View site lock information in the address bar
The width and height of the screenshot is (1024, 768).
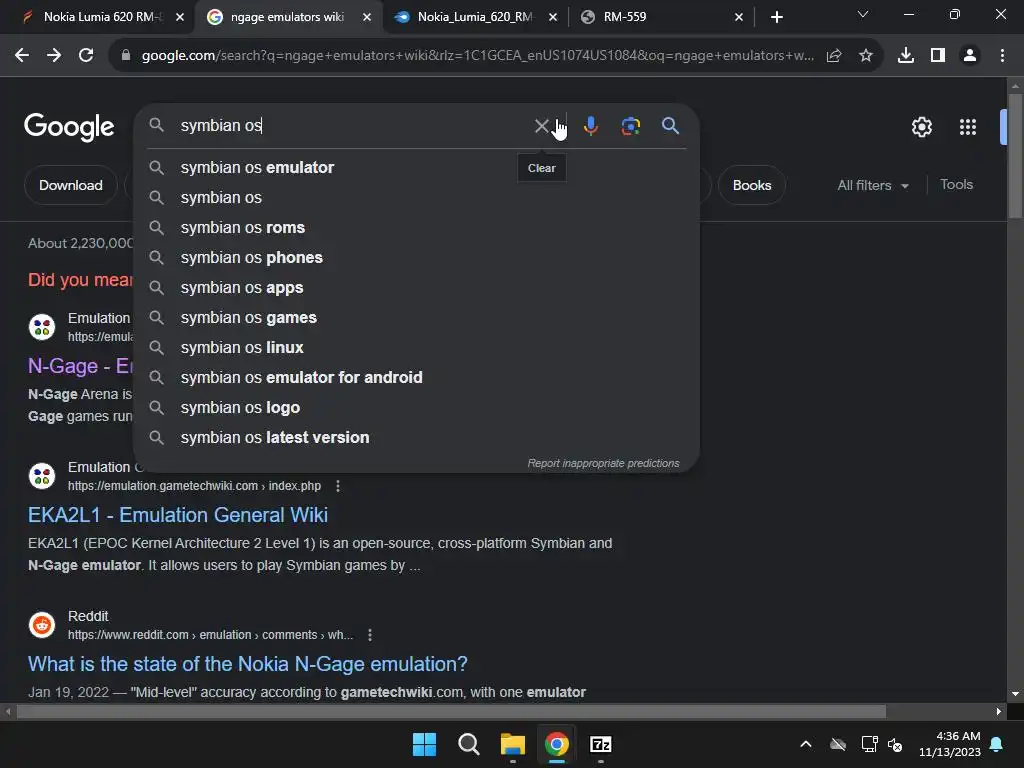coord(126,56)
